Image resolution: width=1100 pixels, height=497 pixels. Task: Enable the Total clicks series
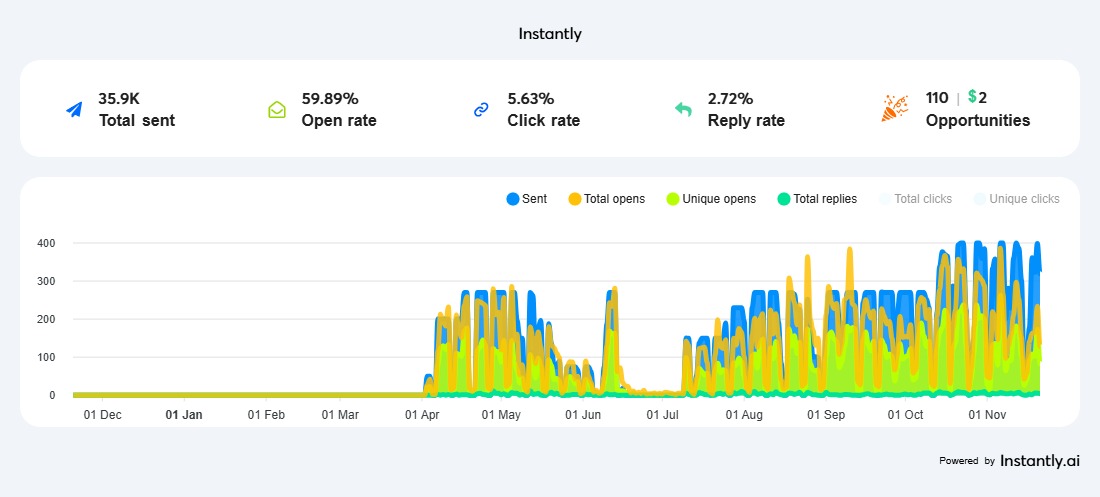coord(915,199)
